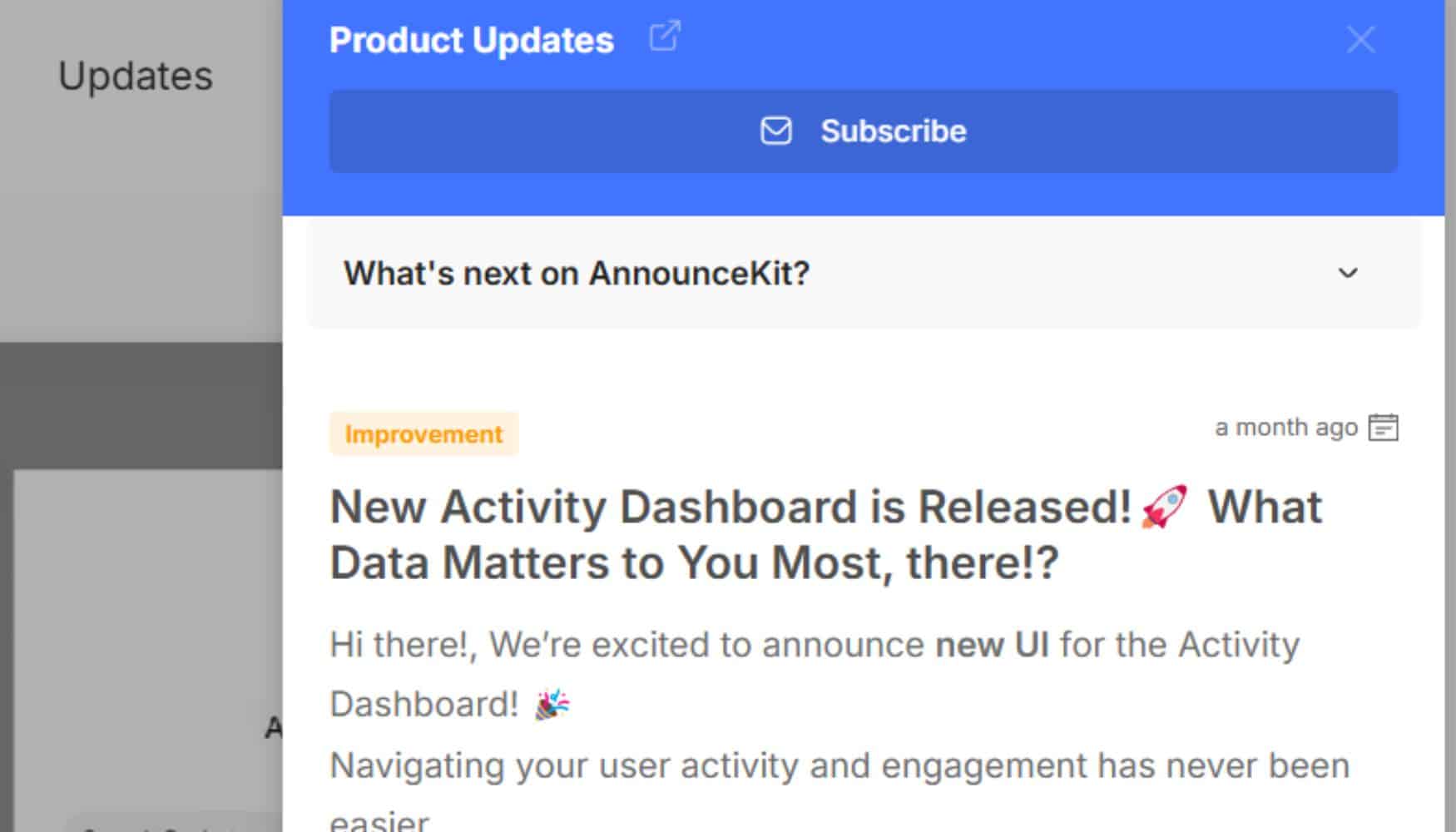Image resolution: width=1456 pixels, height=832 pixels.
Task: Click the "a month ago" timestamp
Action: [1286, 427]
